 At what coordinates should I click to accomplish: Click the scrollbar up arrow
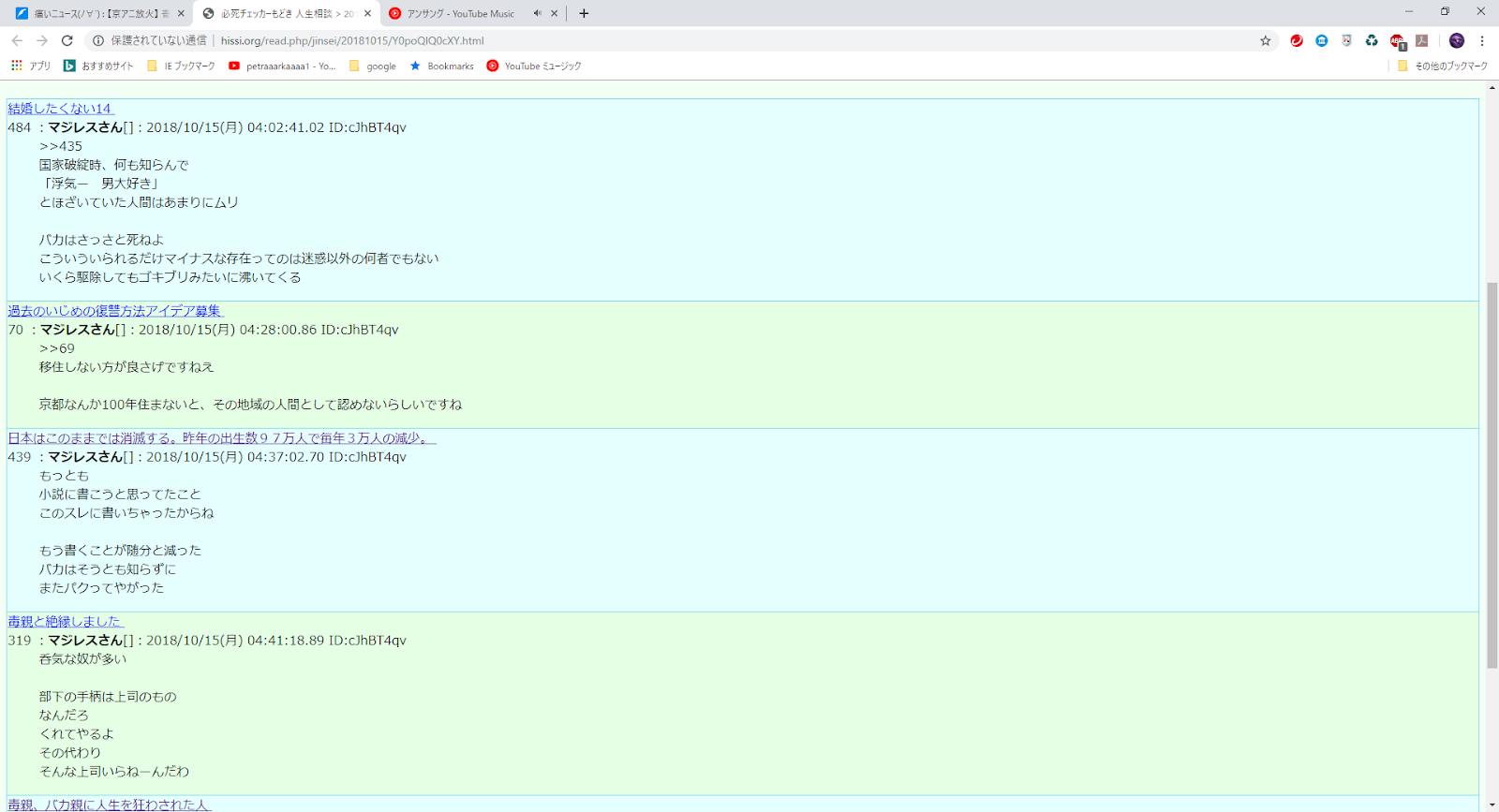coord(1492,88)
